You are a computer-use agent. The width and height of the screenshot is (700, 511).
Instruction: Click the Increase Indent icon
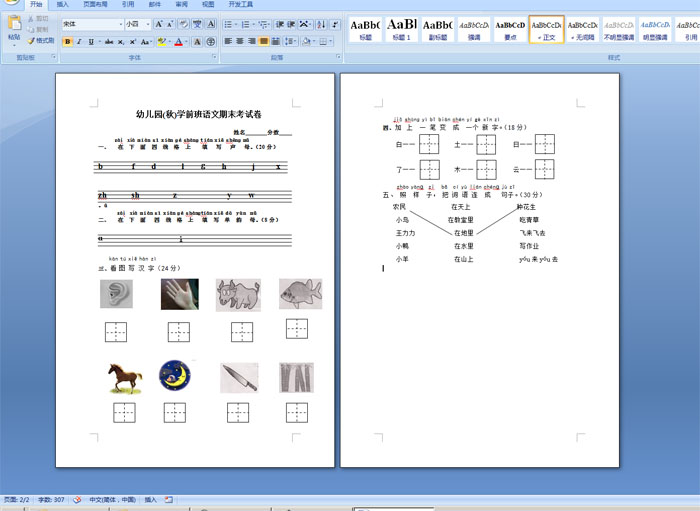pyautogui.click(x=291, y=24)
